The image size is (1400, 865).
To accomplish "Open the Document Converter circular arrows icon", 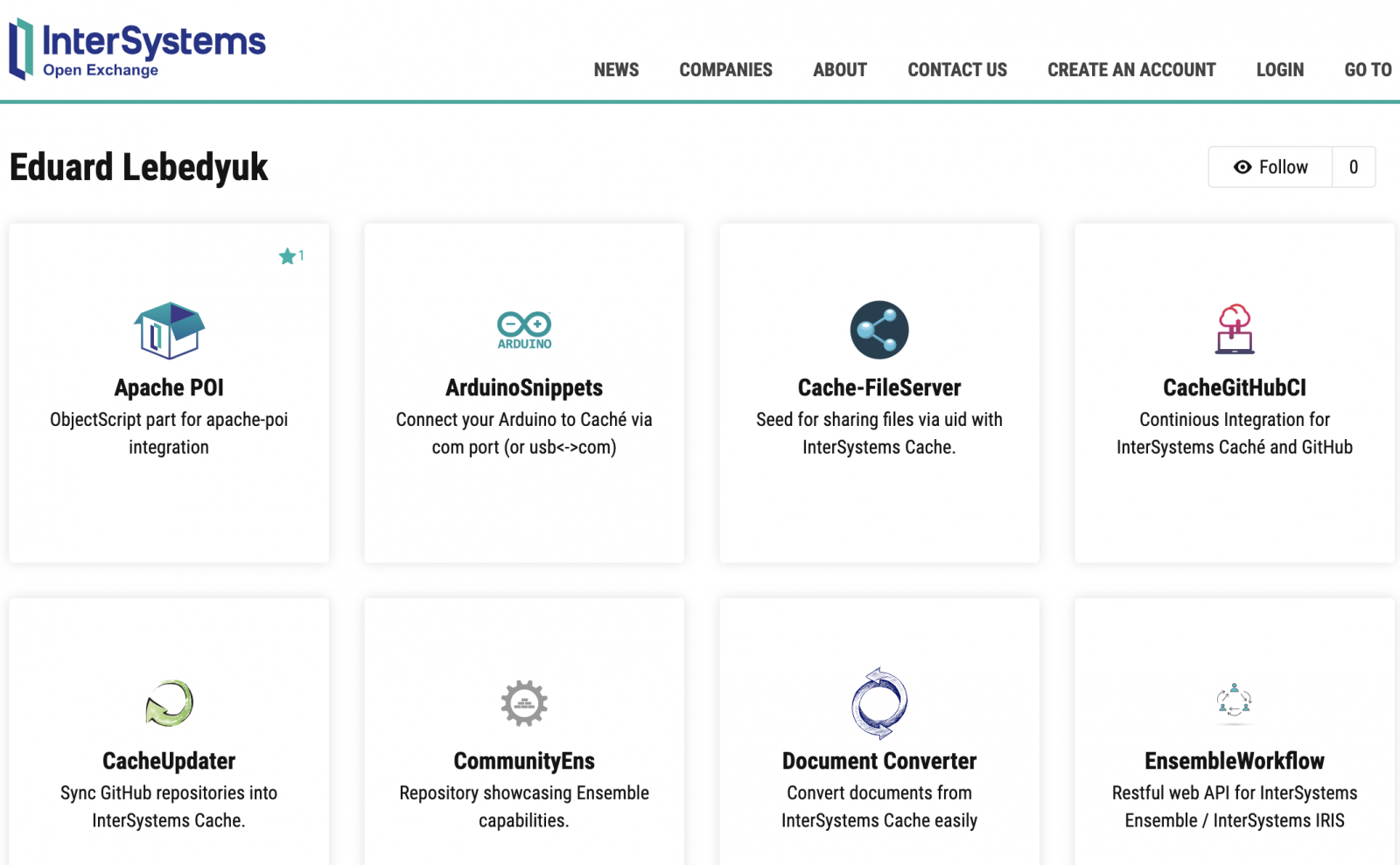I will [x=879, y=703].
